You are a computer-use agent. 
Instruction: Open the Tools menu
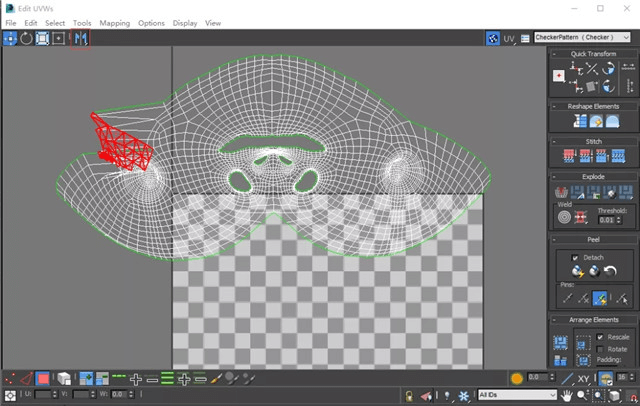(x=82, y=22)
